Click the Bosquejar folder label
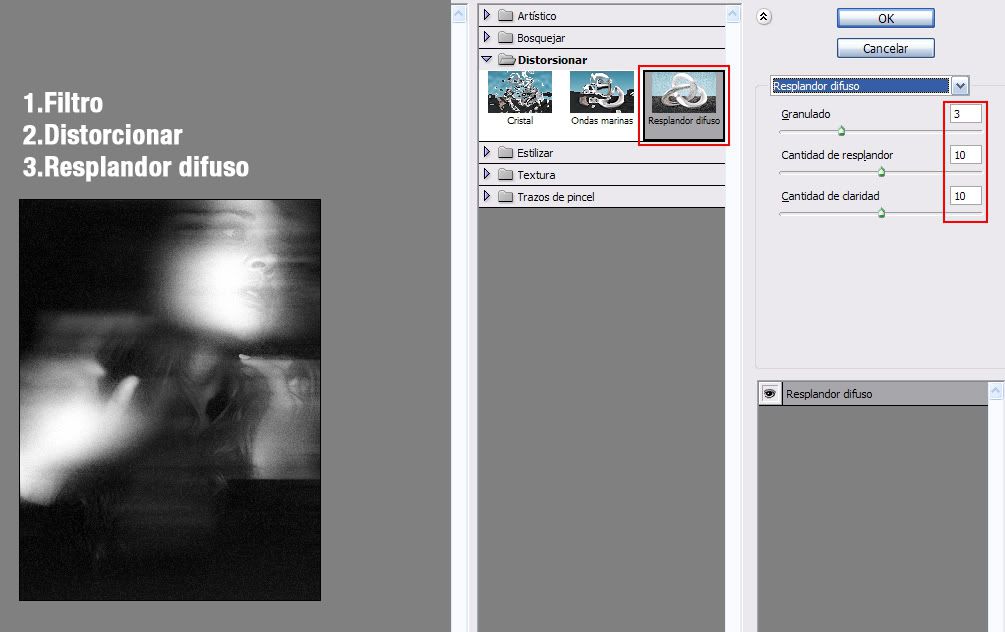This screenshot has width=1005, height=632. (541, 38)
